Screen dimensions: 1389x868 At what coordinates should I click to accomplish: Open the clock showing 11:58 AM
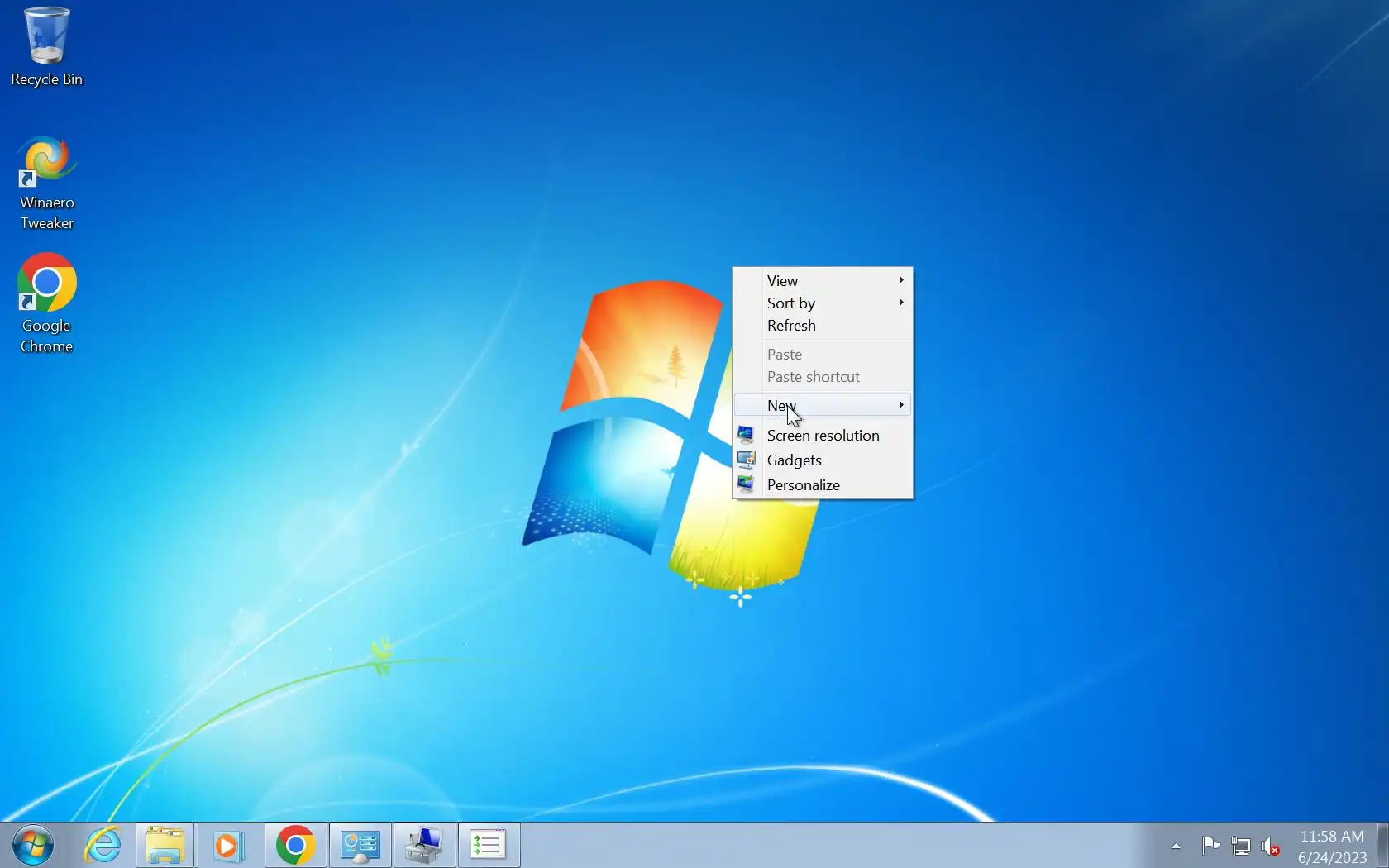click(x=1332, y=847)
